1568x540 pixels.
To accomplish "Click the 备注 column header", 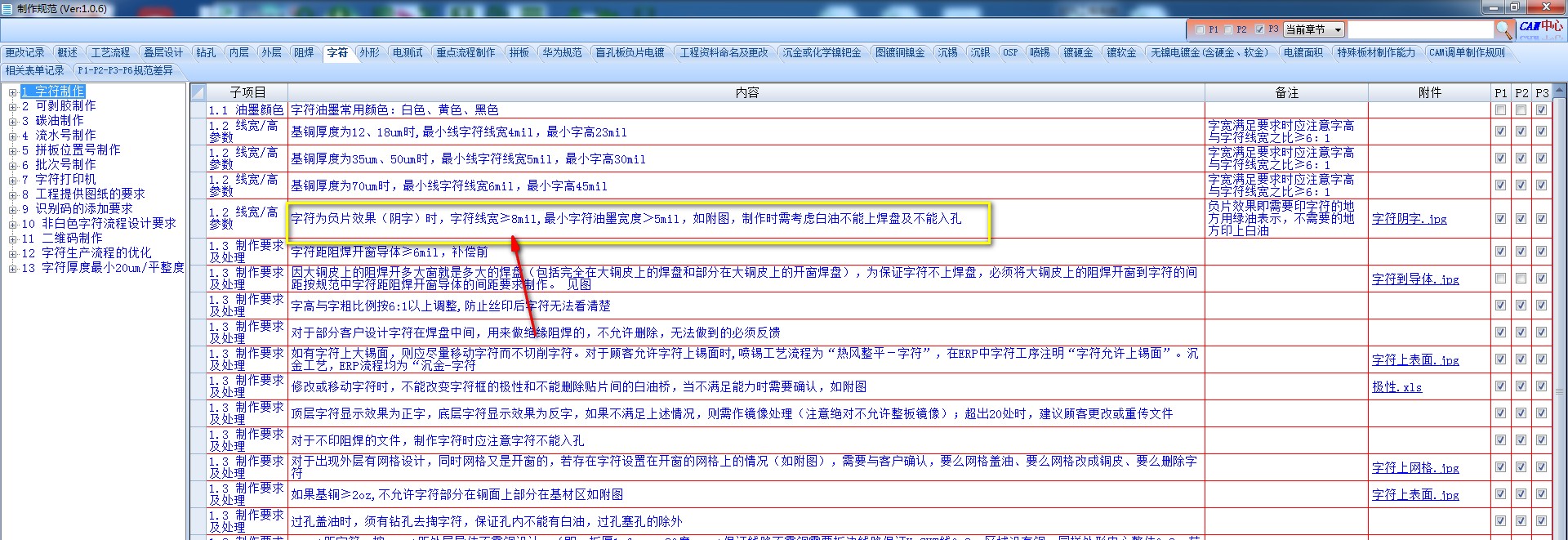I will 1286,92.
